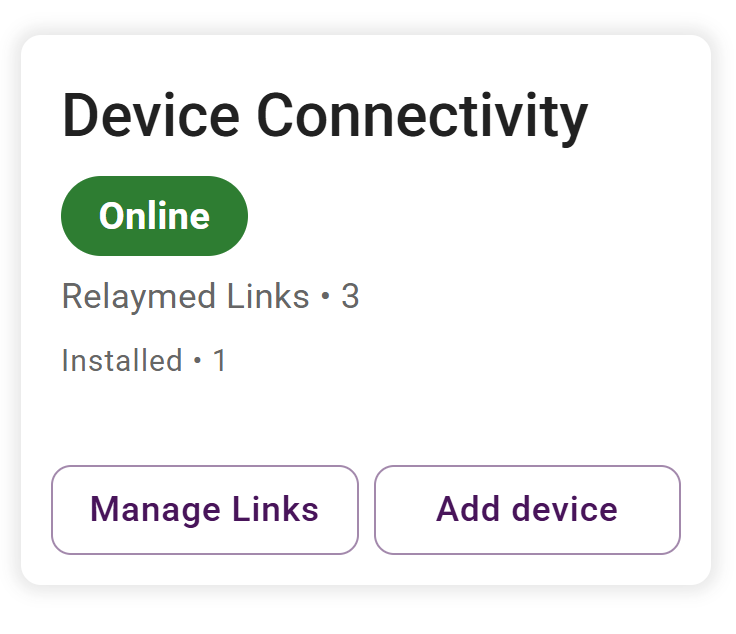Click the Installed label text

click(x=122, y=360)
